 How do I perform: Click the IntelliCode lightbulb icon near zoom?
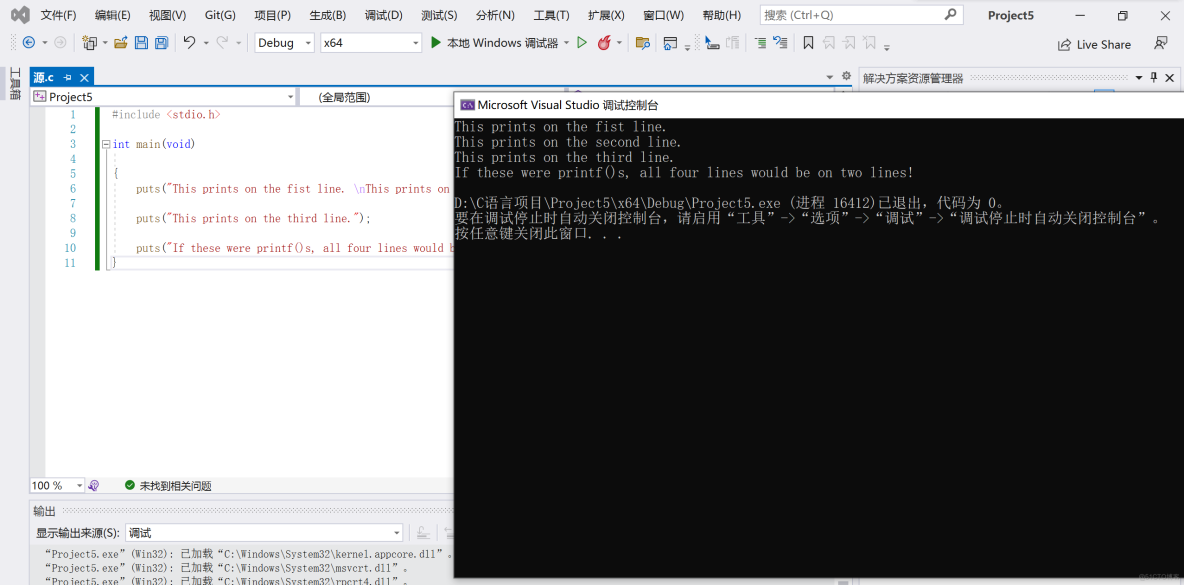[x=94, y=485]
